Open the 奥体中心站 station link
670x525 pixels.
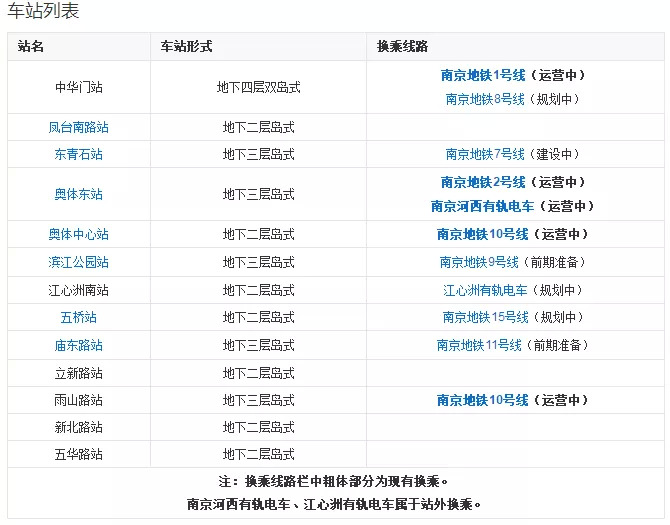[79, 234]
